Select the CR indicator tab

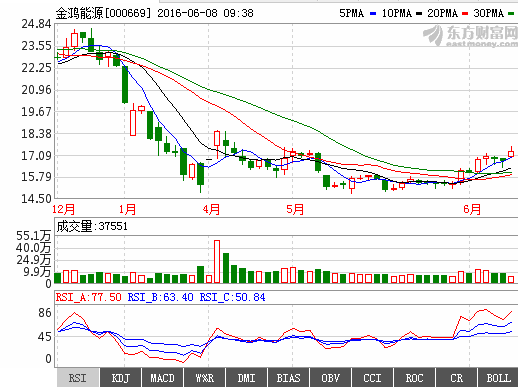(x=456, y=378)
